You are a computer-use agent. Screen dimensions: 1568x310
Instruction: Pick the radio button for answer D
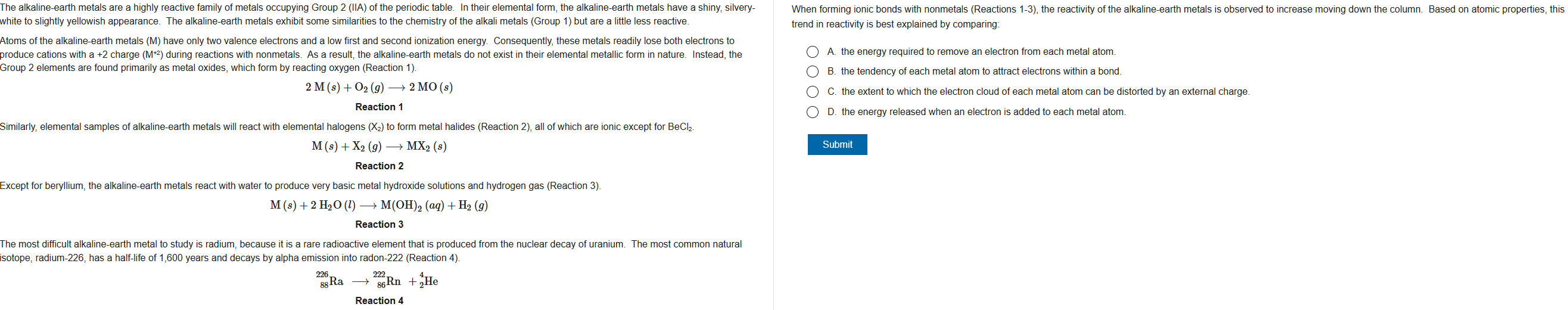[x=812, y=112]
